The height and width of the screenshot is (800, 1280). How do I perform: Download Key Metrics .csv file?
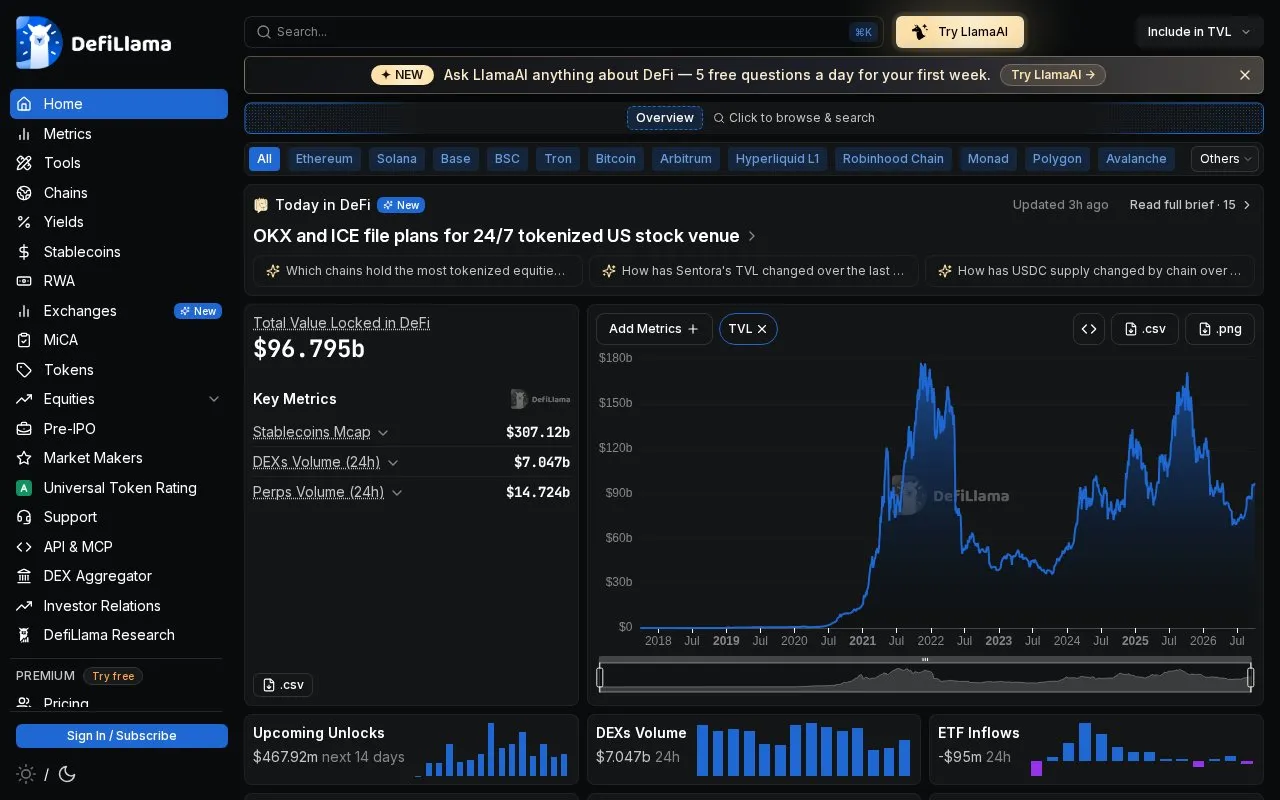(283, 685)
